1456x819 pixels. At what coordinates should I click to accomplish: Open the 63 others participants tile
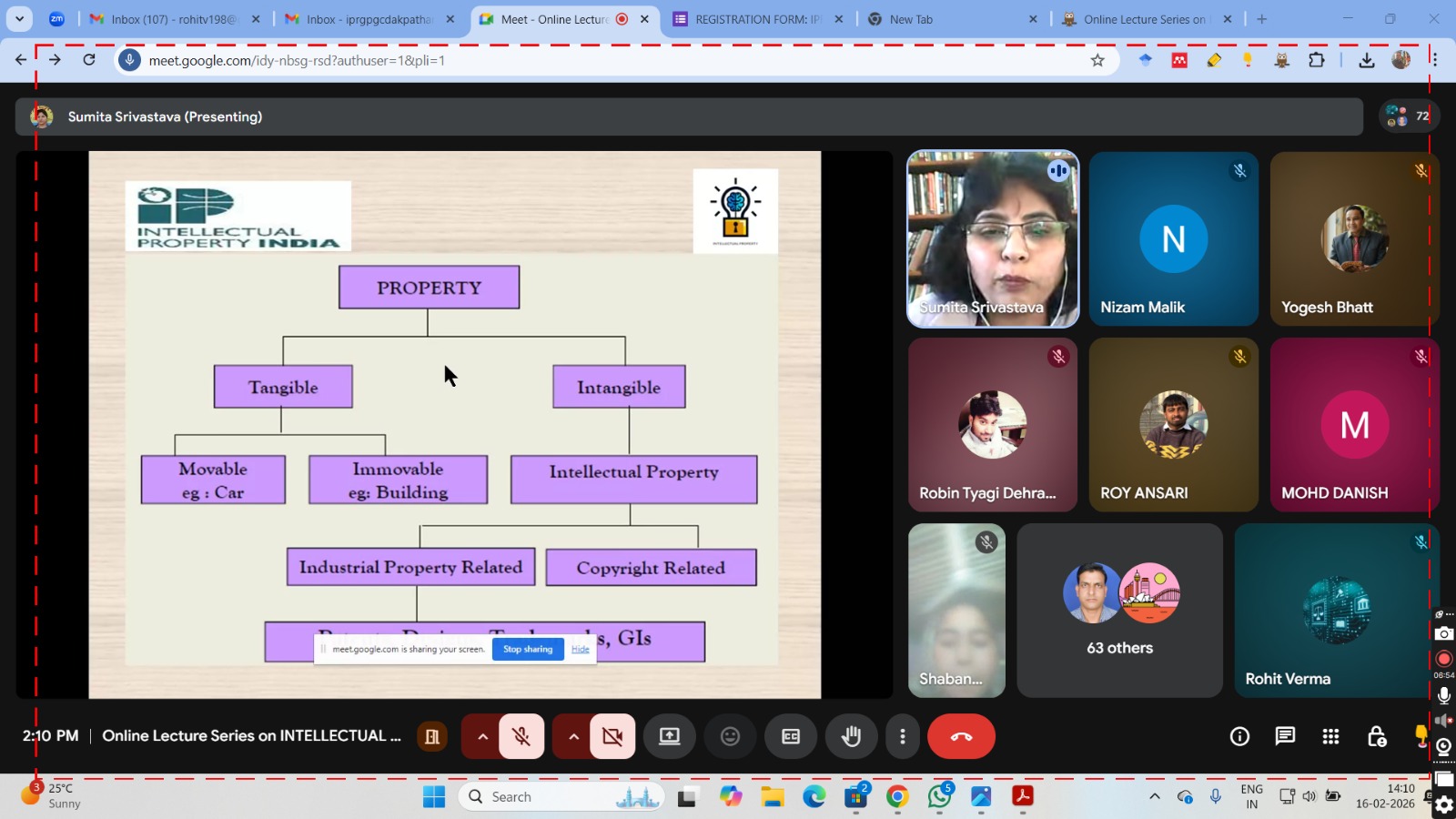coord(1119,611)
